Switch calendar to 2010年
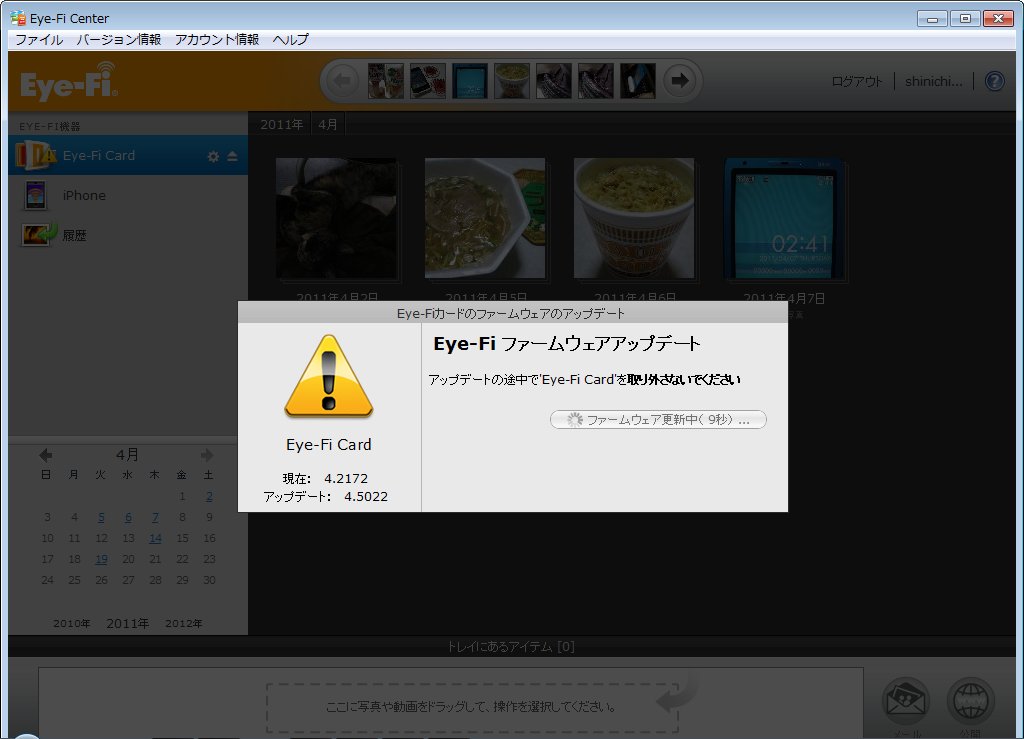 point(71,623)
